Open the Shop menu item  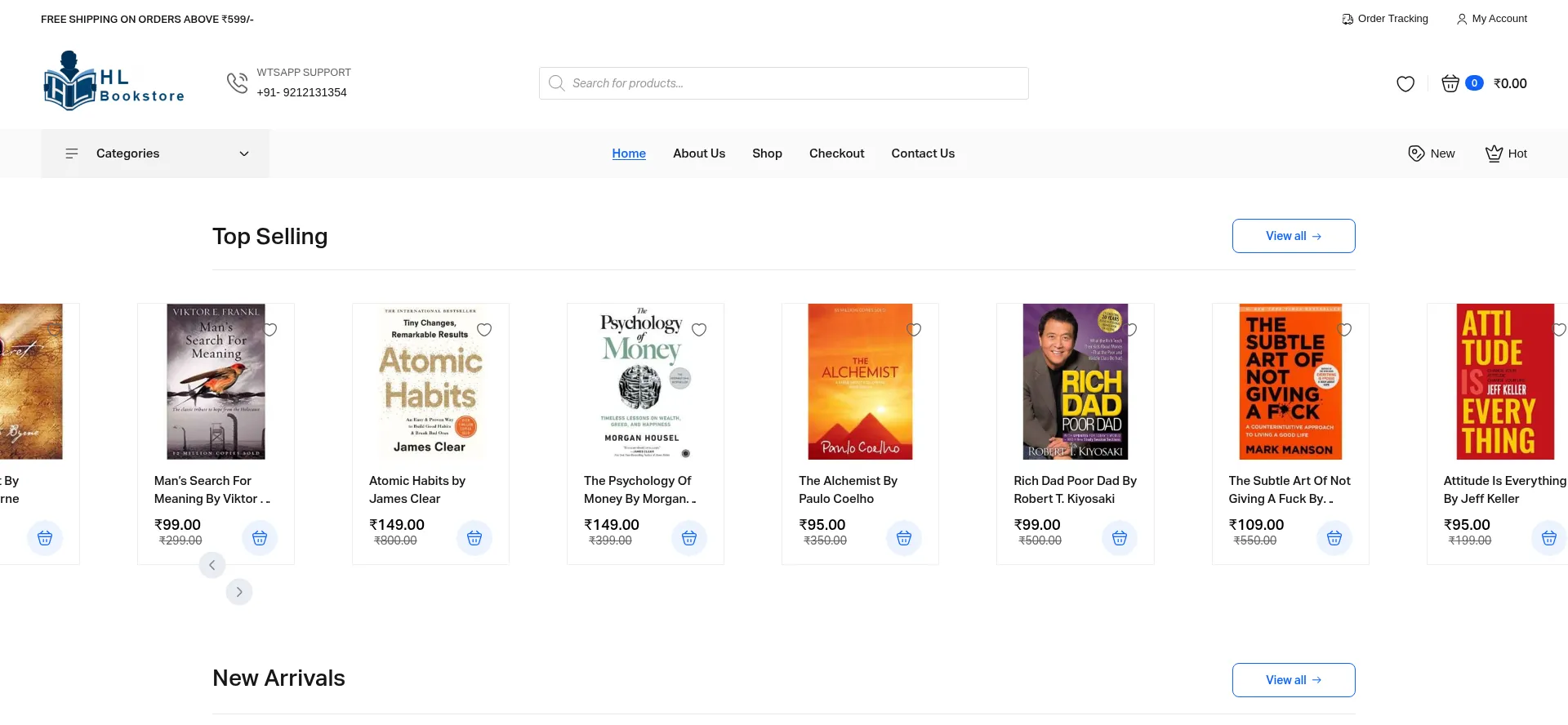tap(767, 153)
